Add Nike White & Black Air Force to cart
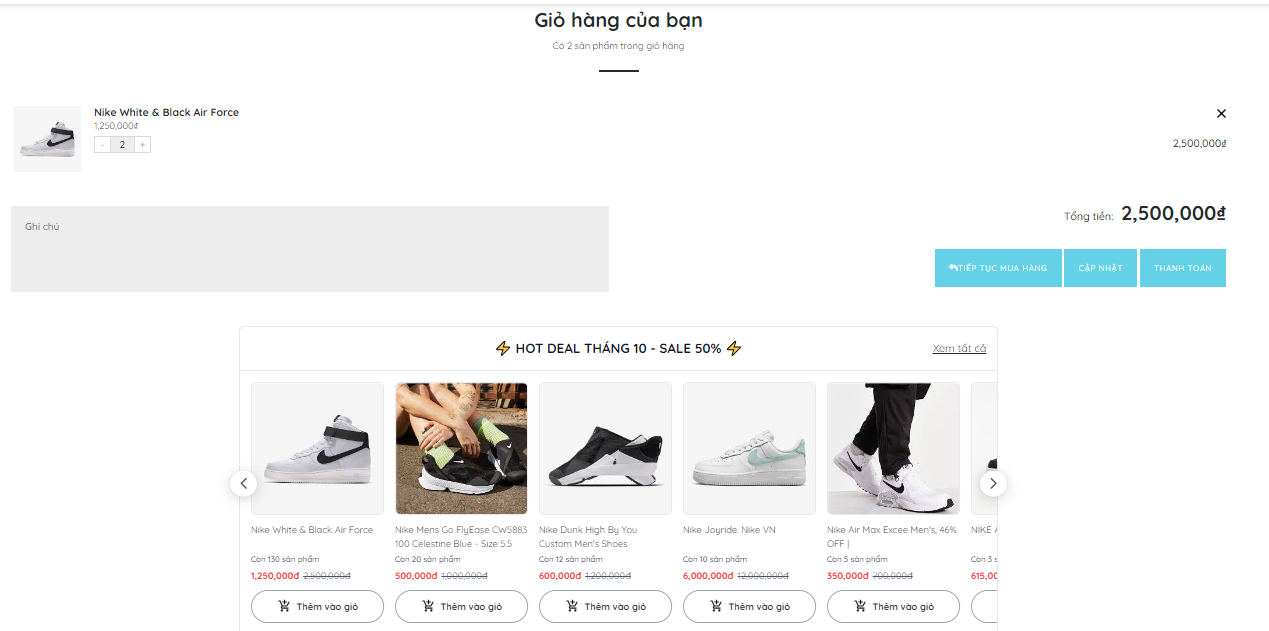Viewport: 1269px width, 631px height. pos(317,606)
